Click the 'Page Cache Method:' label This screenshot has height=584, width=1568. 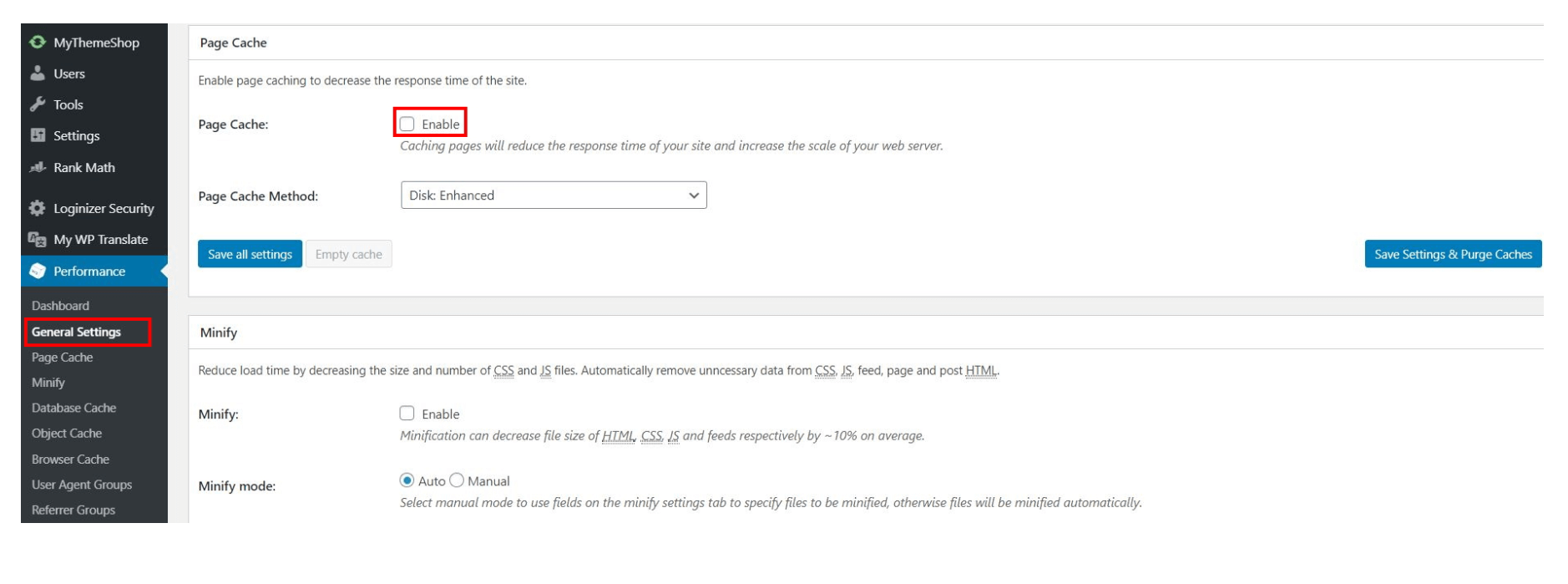pos(258,196)
